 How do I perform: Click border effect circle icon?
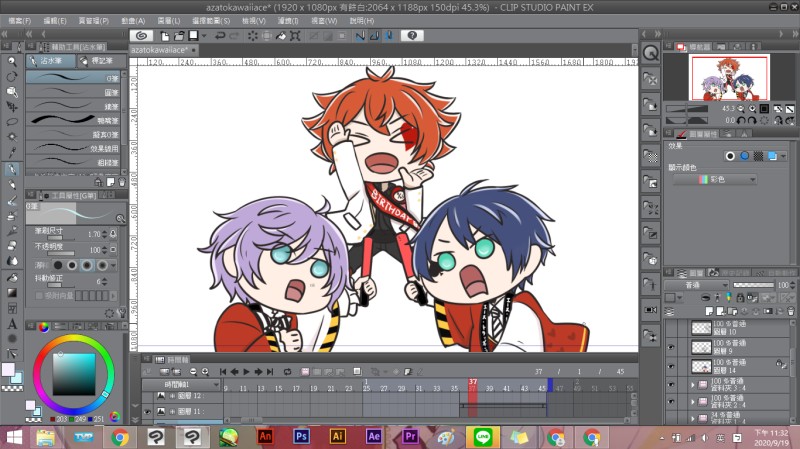tap(730, 156)
